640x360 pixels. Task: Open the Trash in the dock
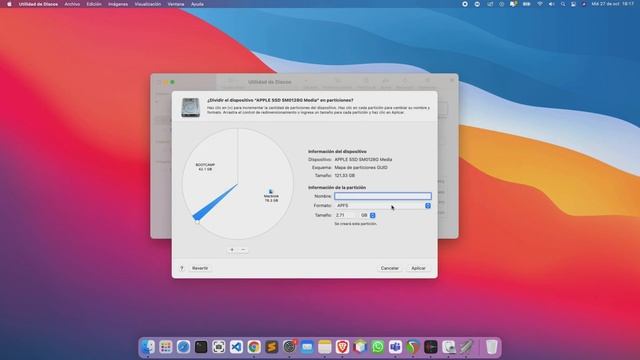click(491, 347)
